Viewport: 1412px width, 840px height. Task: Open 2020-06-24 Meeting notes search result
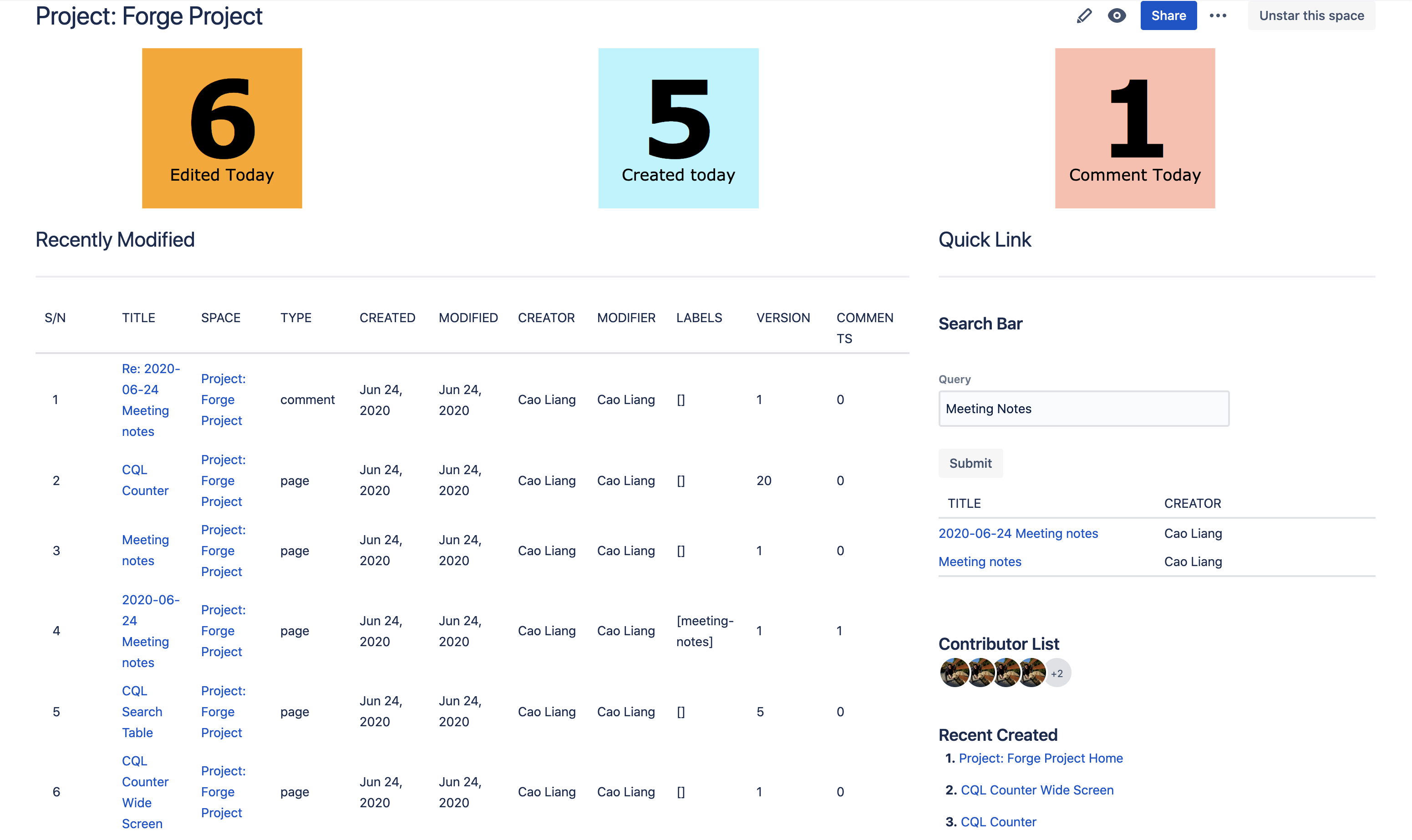(1018, 533)
